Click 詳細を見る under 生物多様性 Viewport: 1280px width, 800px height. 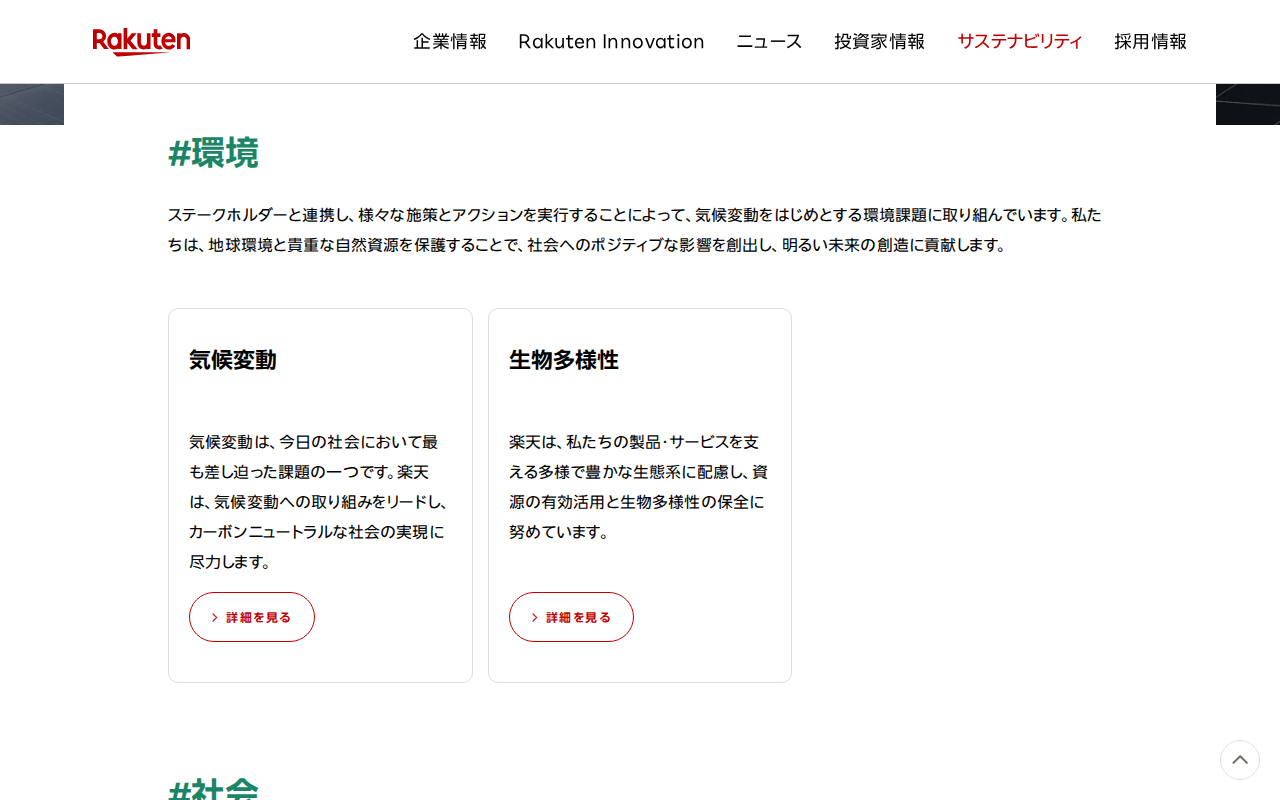point(571,617)
